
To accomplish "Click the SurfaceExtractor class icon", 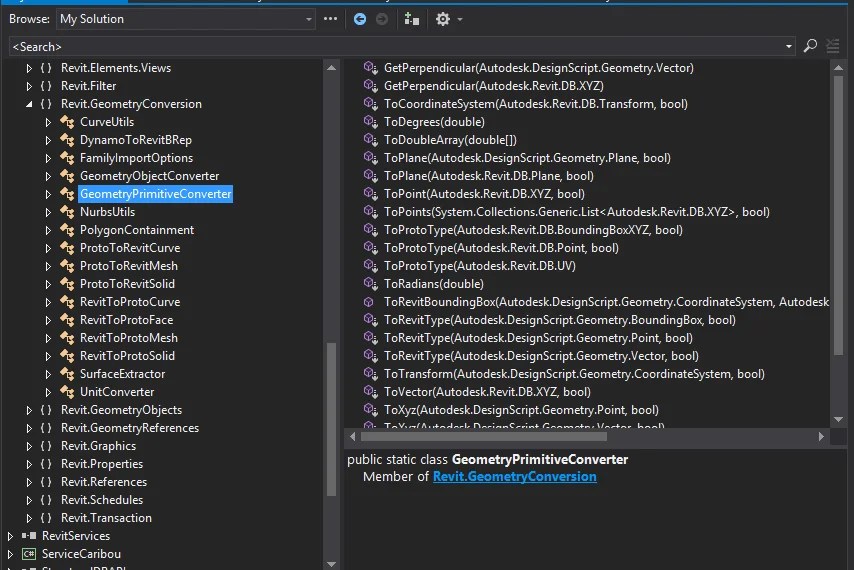I will 68,374.
